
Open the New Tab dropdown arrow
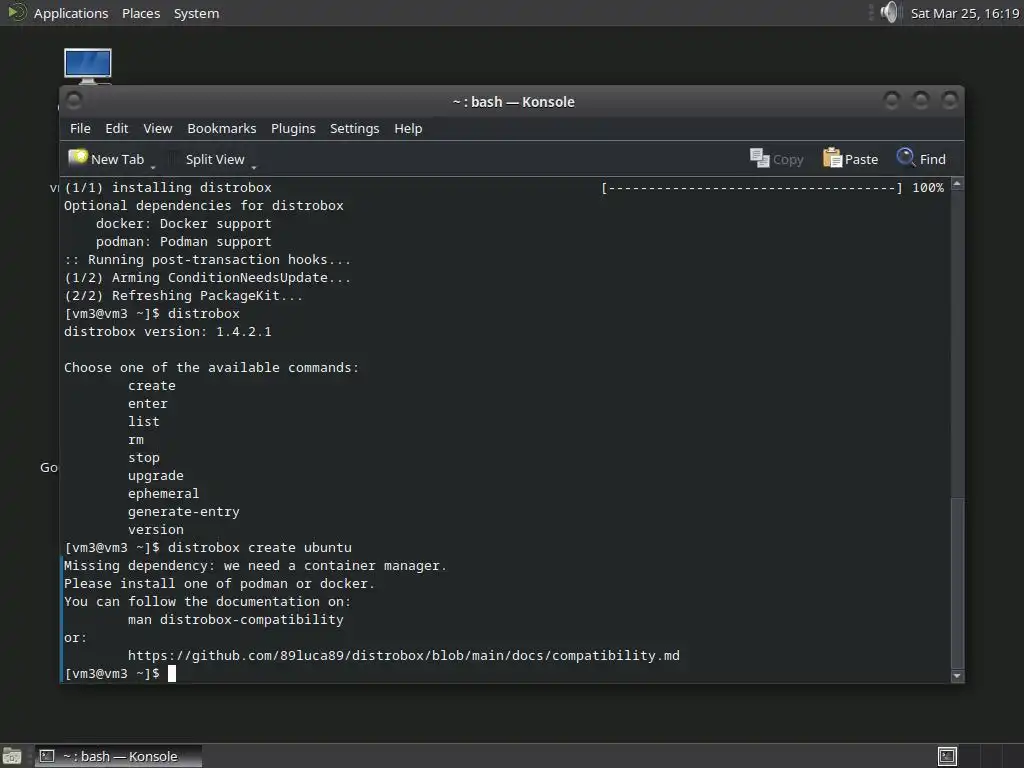153,168
